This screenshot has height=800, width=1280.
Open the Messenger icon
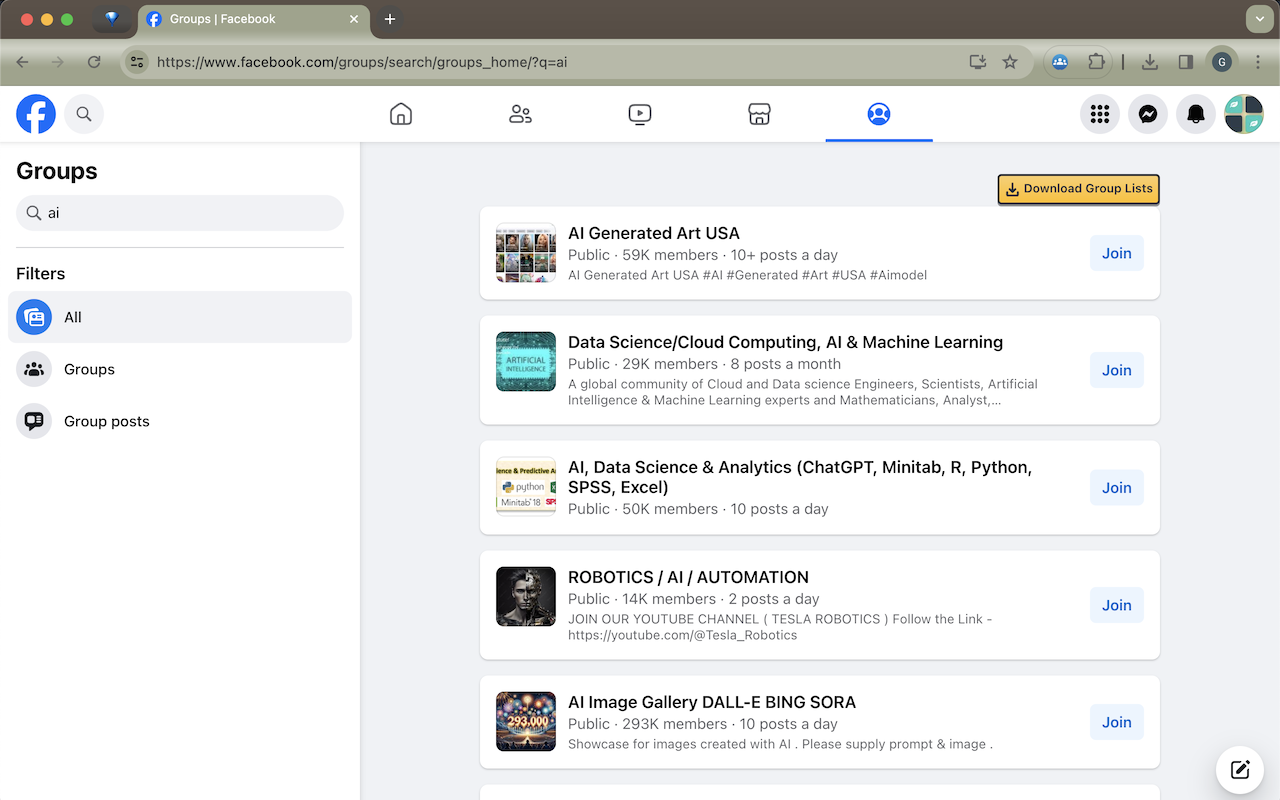coord(1148,114)
